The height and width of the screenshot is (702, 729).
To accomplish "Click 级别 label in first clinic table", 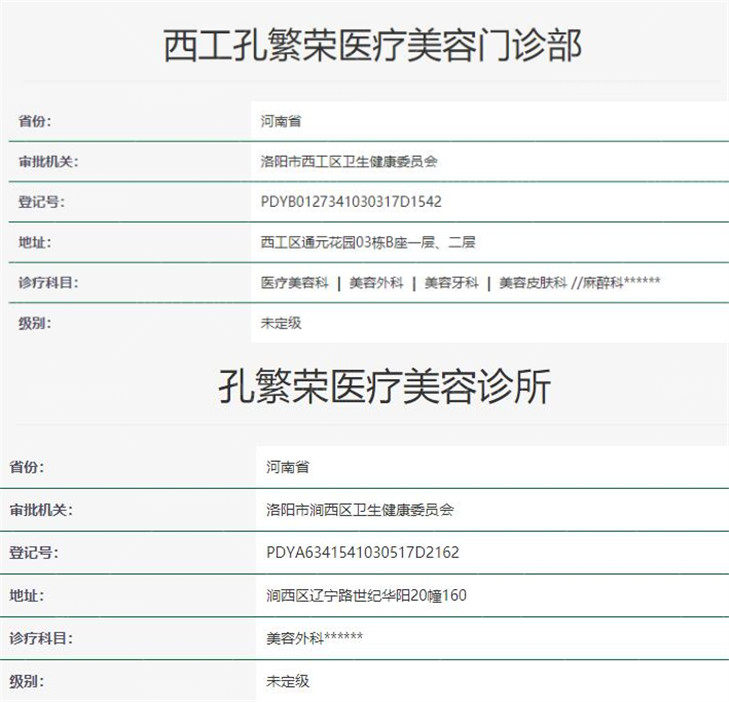I will point(34,323).
